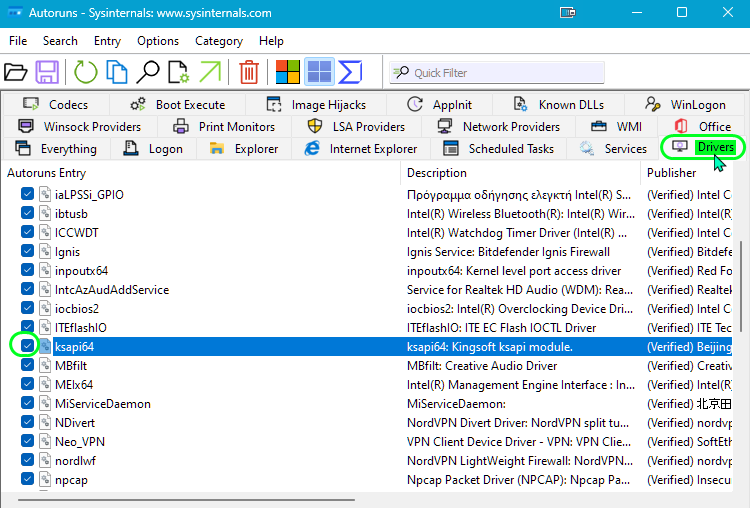Screen dimensions: 750x508
Task: Open the Category menu
Action: tap(219, 41)
